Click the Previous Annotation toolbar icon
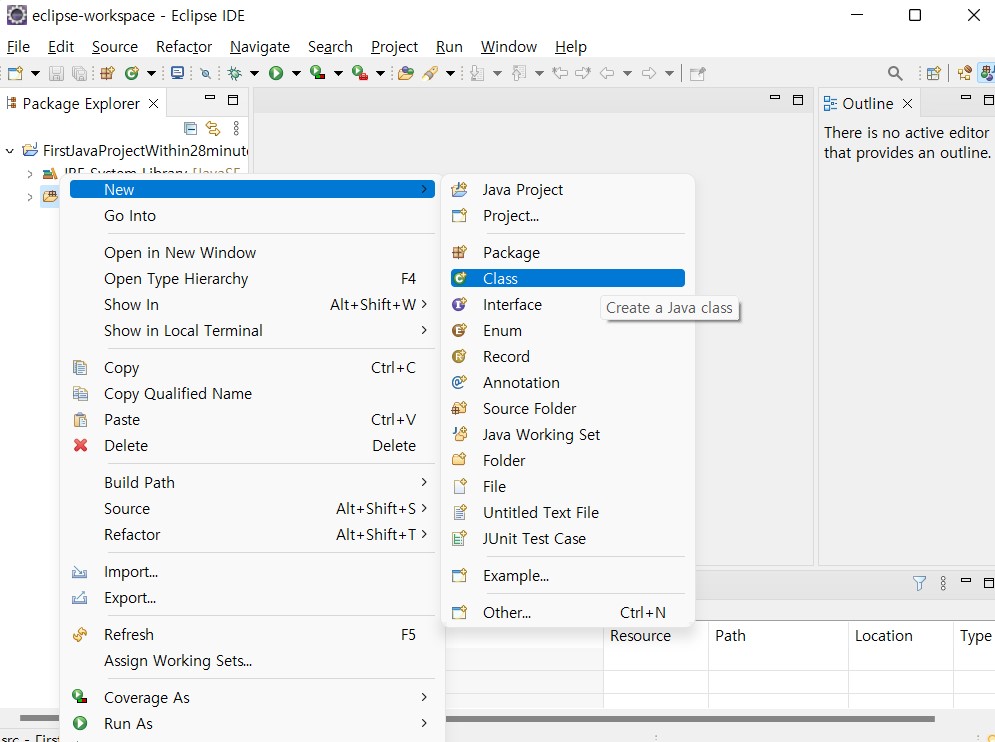995x742 pixels. pos(519,74)
